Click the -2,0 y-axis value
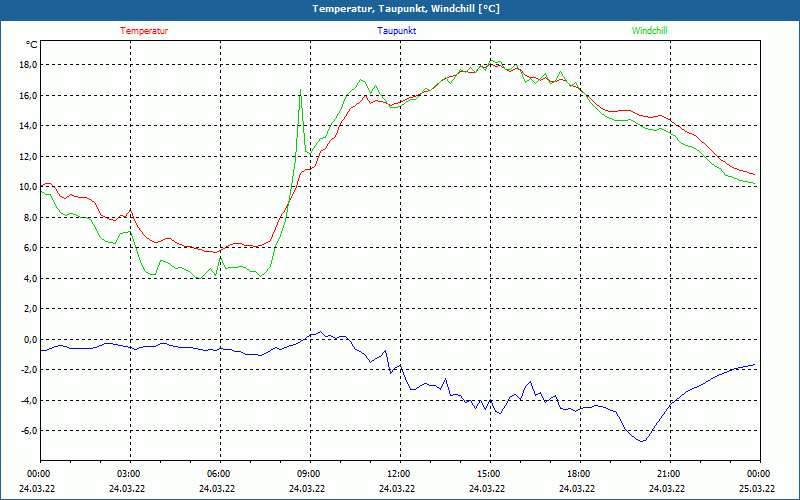Screen dimensions: 800x500 [x=29, y=369]
